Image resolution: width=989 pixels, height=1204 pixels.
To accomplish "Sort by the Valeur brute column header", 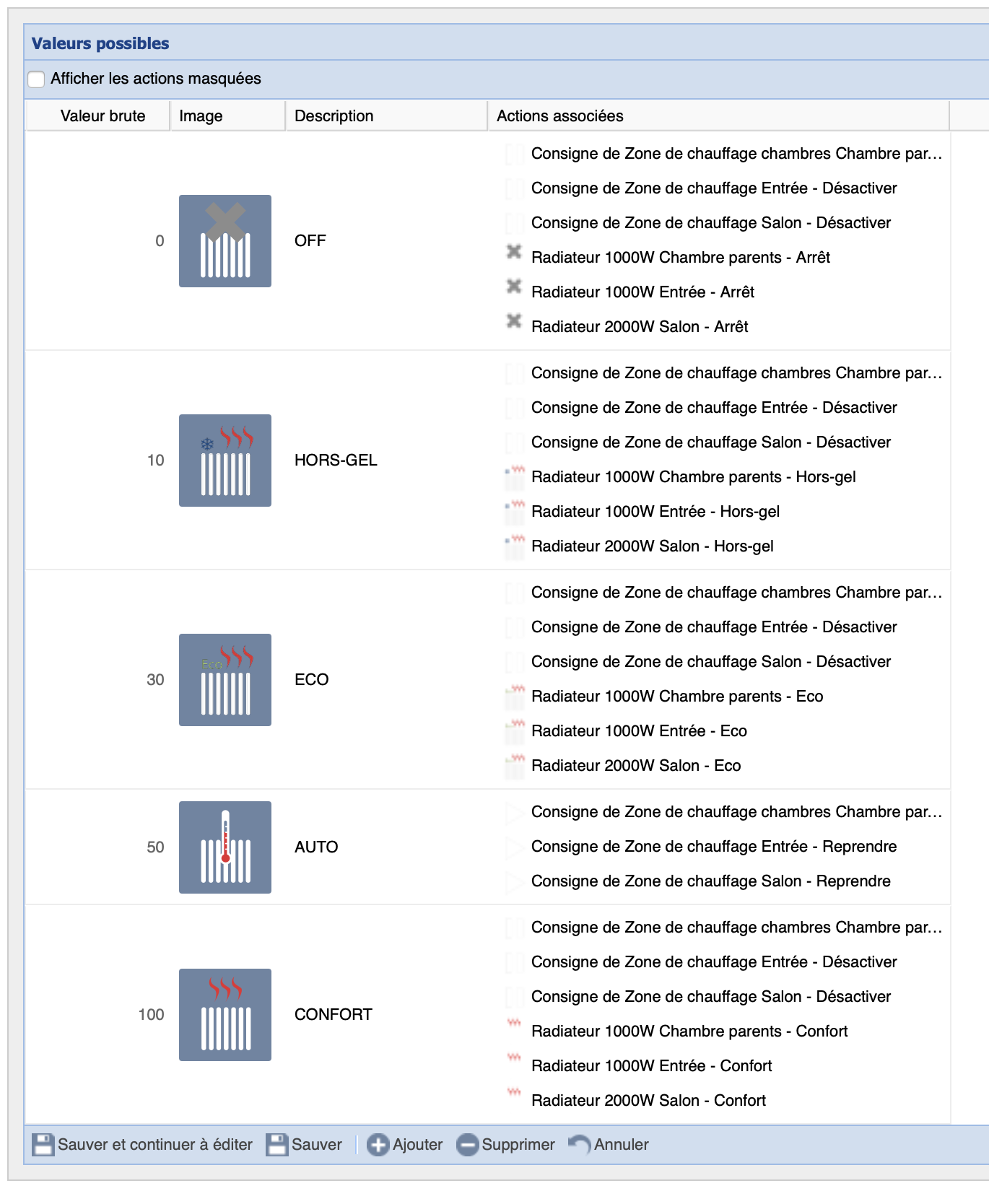I will point(99,116).
